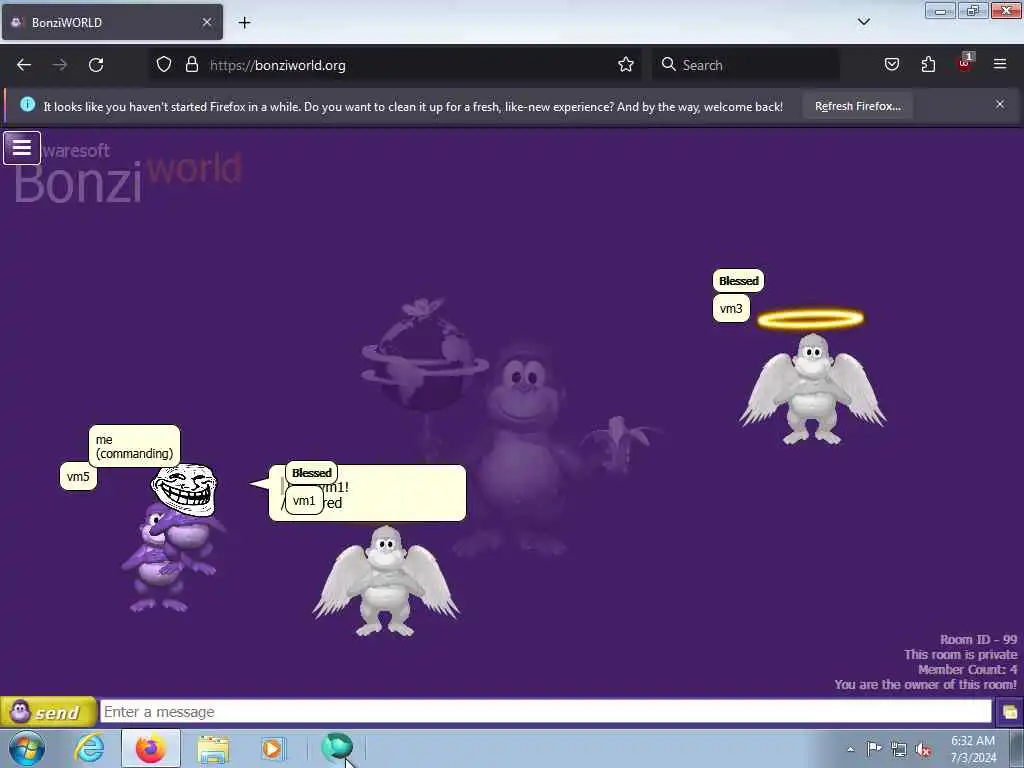This screenshot has height=768, width=1024.
Task: Reload the bonziworld.org page
Action: click(96, 65)
